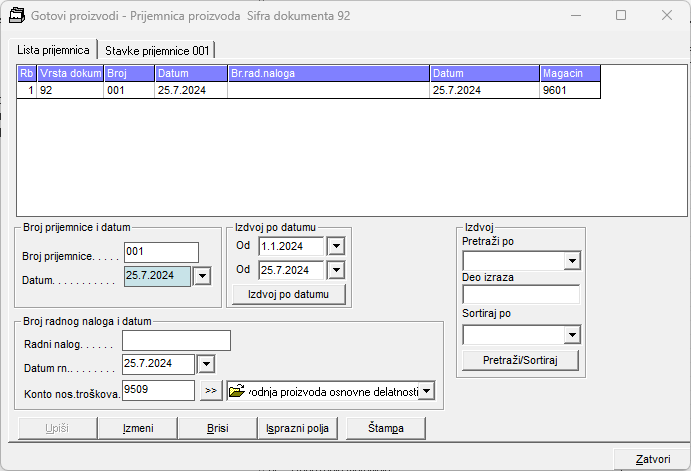Click the Izmeni button

coord(137,428)
